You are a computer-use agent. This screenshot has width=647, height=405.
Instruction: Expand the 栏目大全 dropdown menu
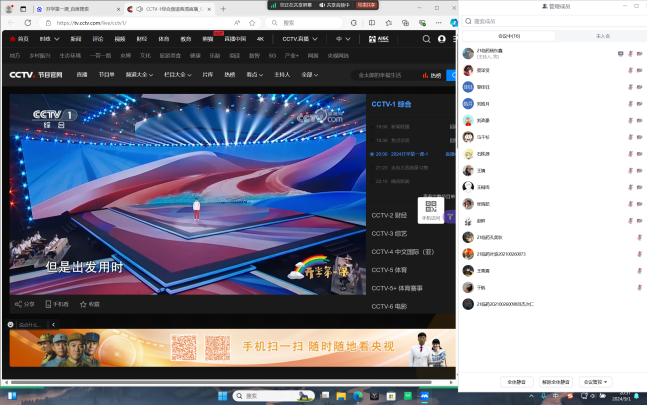click(179, 74)
